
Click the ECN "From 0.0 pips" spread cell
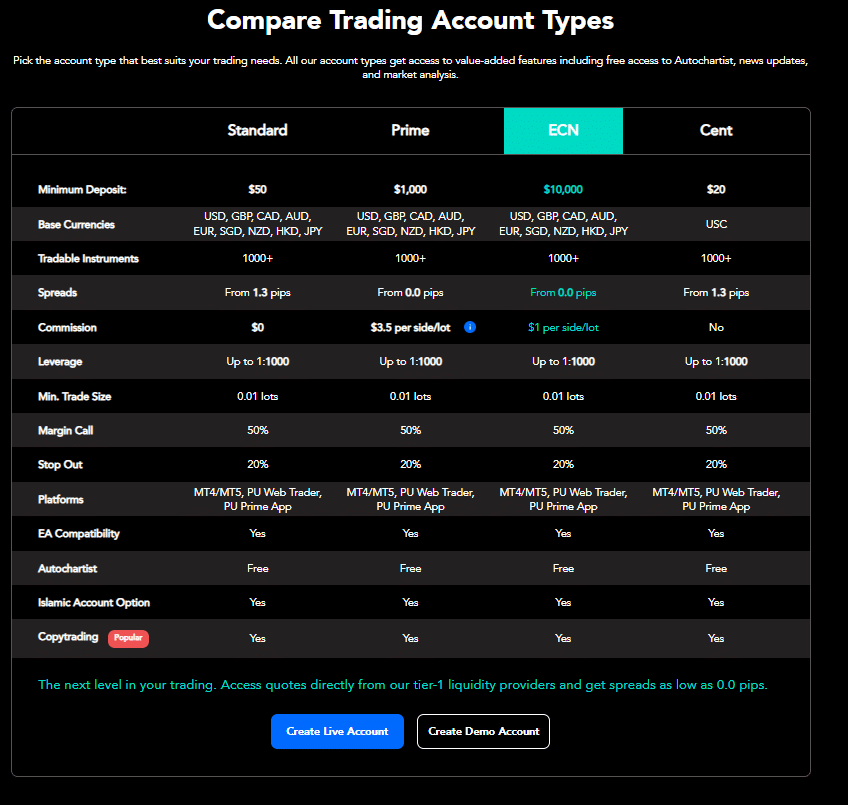click(x=563, y=293)
